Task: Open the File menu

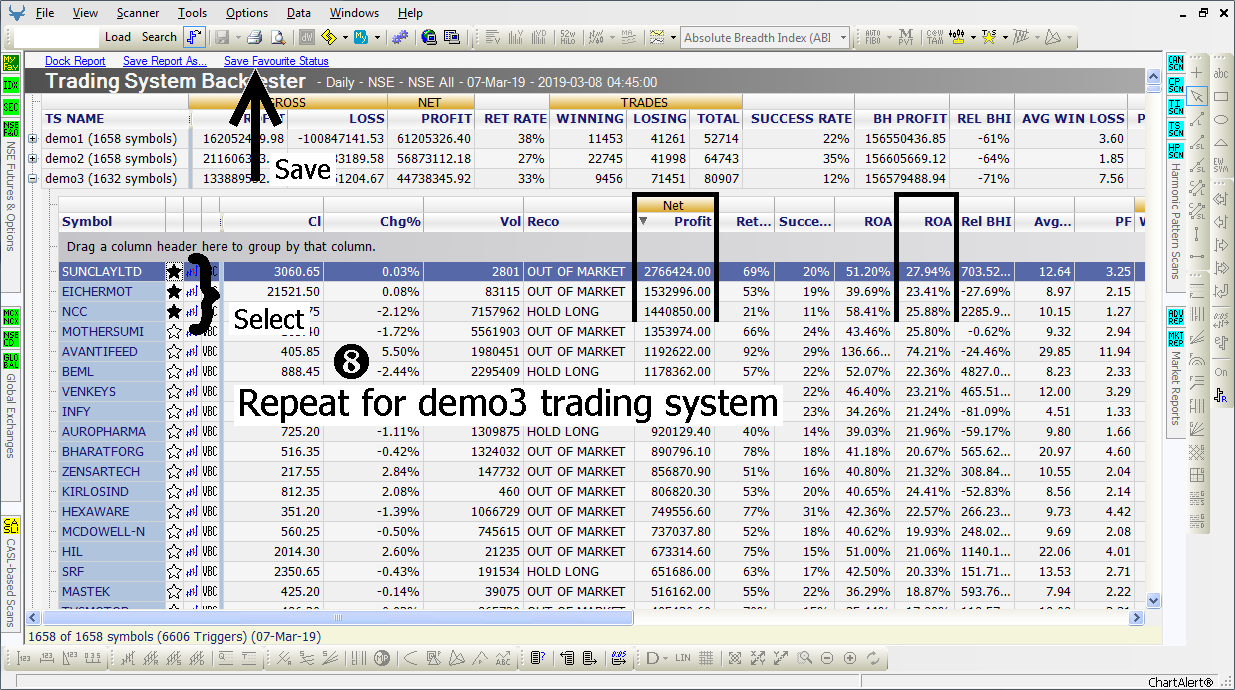Action: click(x=45, y=13)
